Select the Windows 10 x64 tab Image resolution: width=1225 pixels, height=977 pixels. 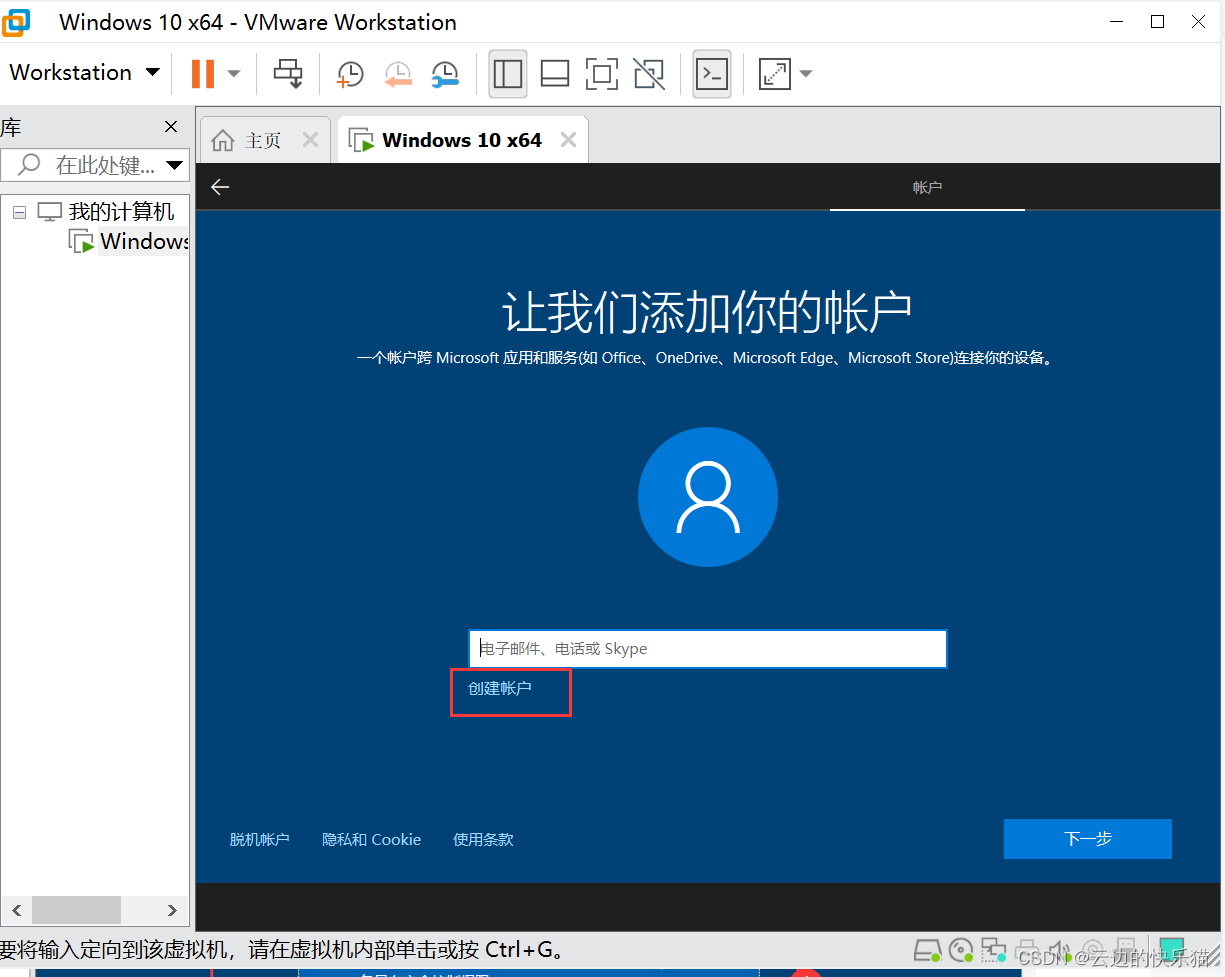pyautogui.click(x=462, y=140)
